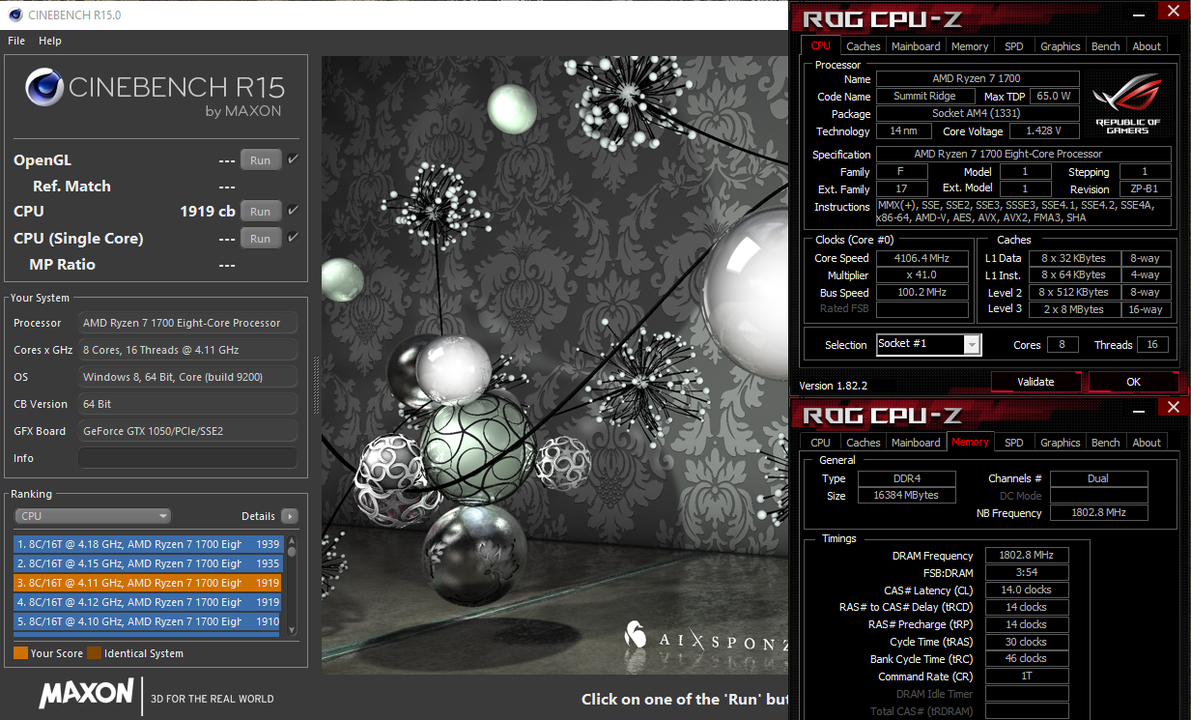Click the 1919 cb CPU score
The height and width of the screenshot is (720, 1191).
[x=207, y=211]
